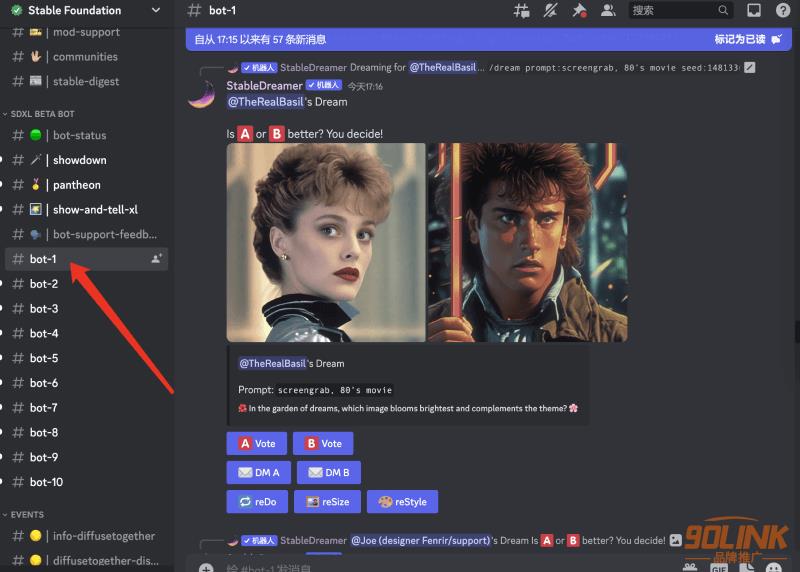Open the pantheon channel
Viewport: 800px width, 572px height.
click(x=87, y=185)
